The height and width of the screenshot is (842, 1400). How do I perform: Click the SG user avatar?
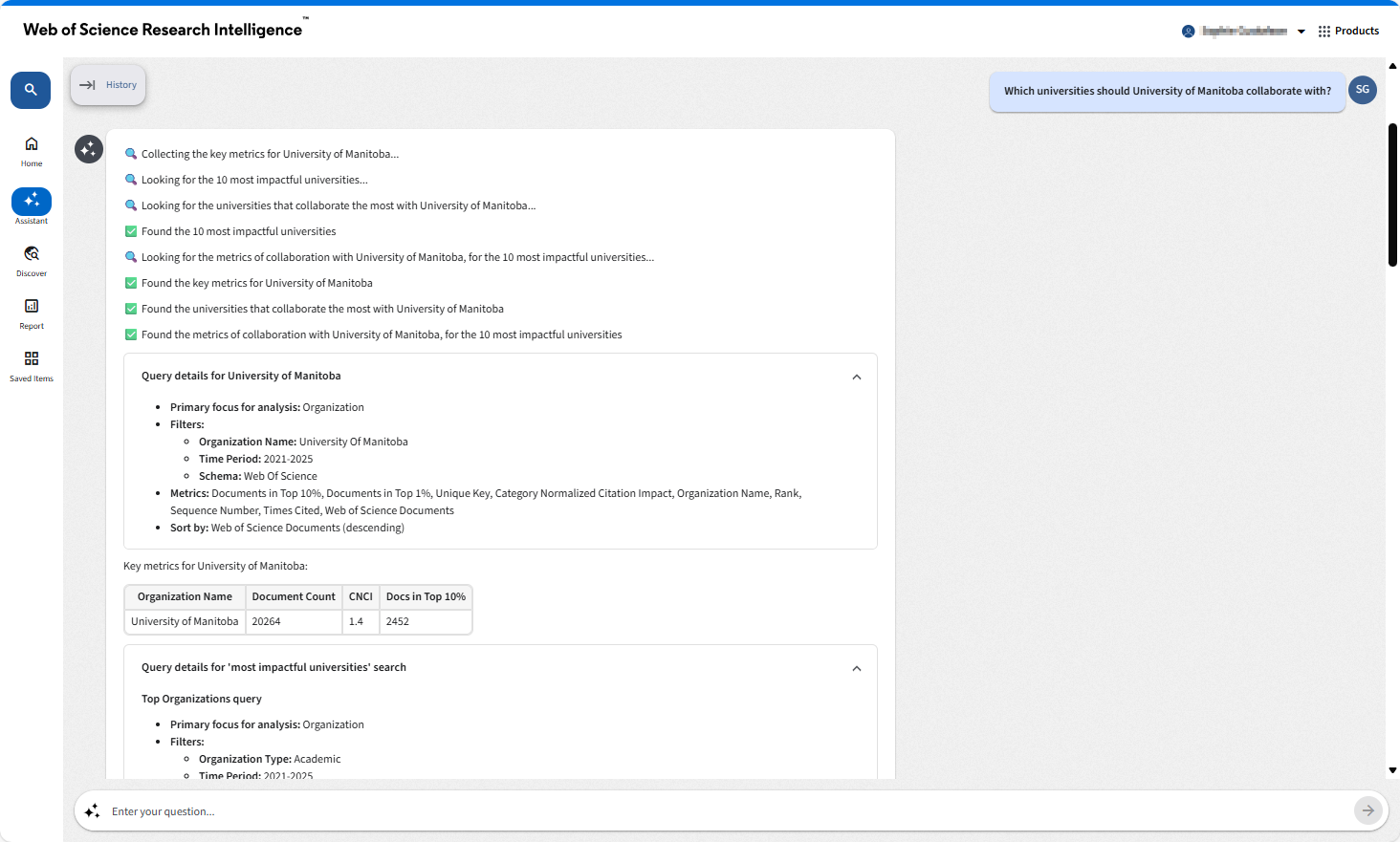[1362, 90]
